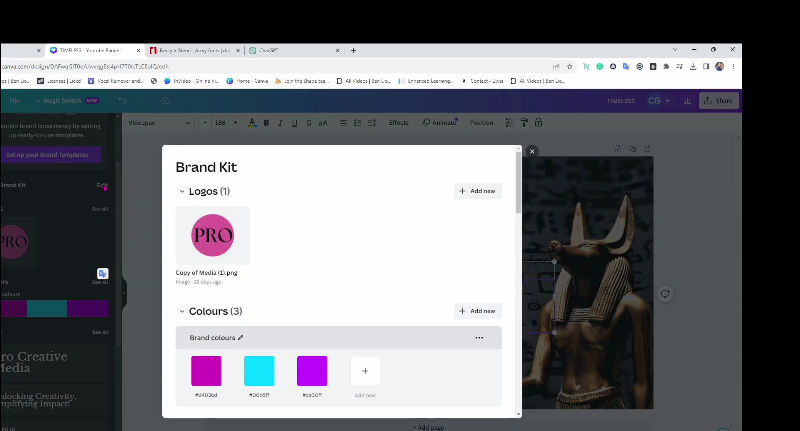The height and width of the screenshot is (431, 800).
Task: Collapse the Colours section
Action: (182, 311)
